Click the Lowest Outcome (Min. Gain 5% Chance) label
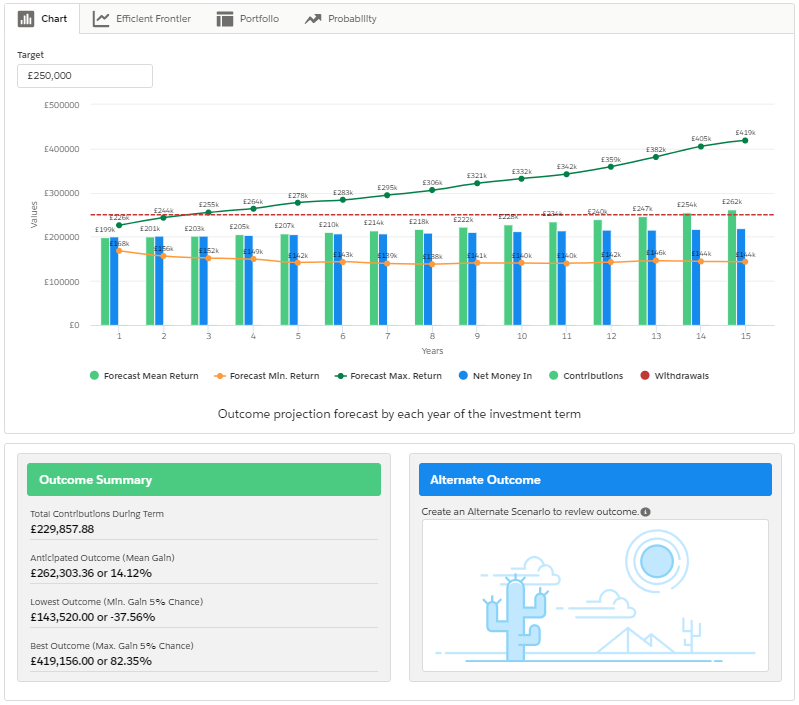 click(x=117, y=602)
